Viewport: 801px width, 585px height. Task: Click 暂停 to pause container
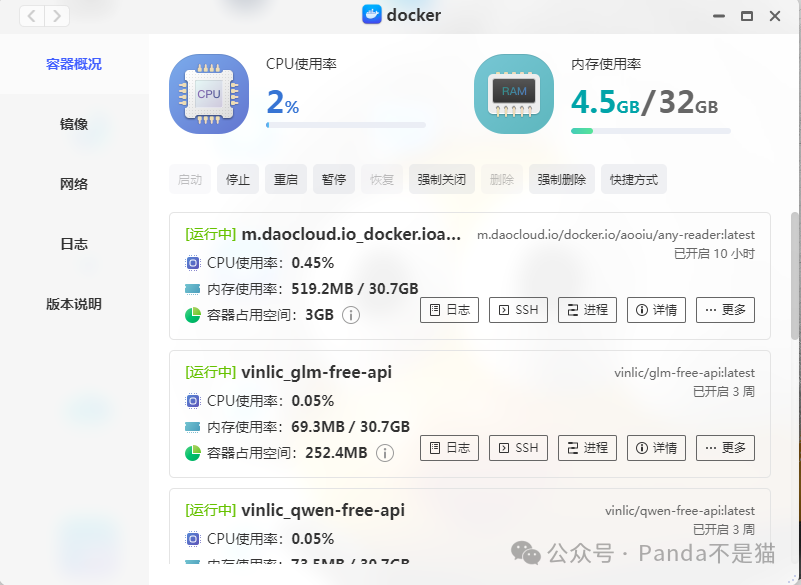[x=334, y=179]
